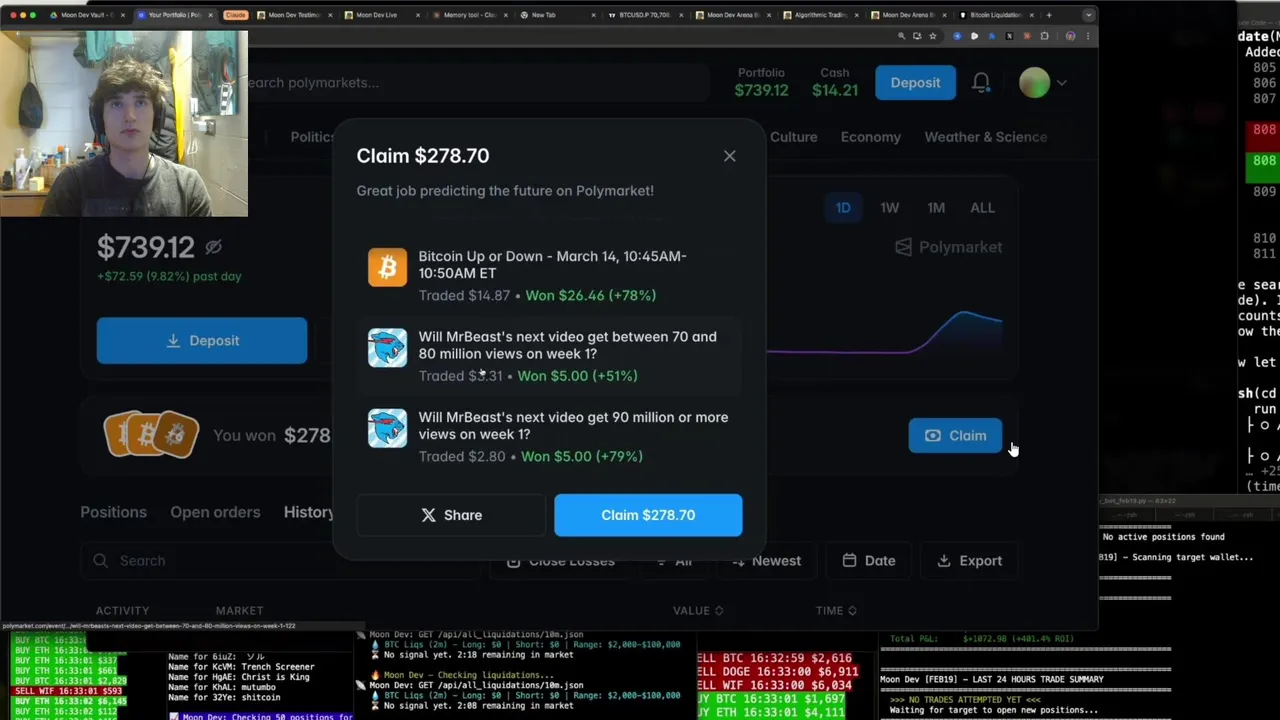This screenshot has width=1280, height=720.
Task: Click the Share button in the dialog
Action: (x=451, y=515)
